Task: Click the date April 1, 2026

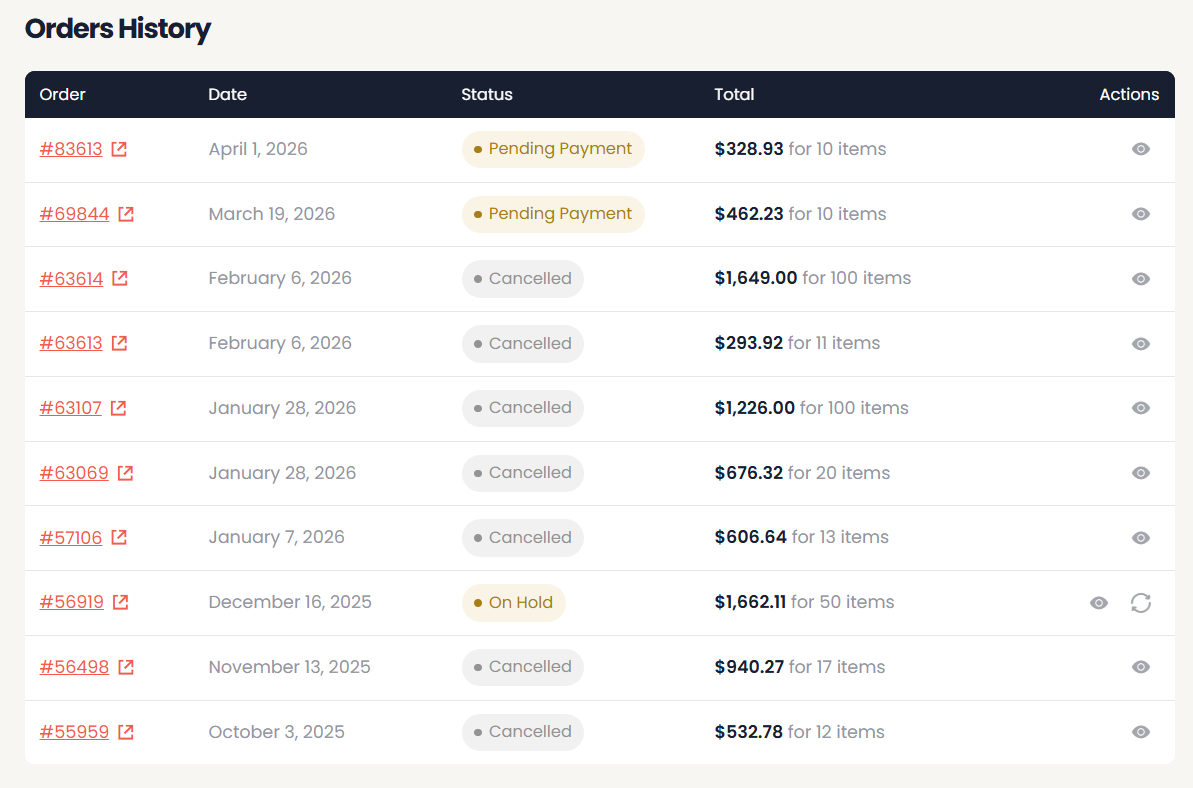Action: [x=258, y=149]
